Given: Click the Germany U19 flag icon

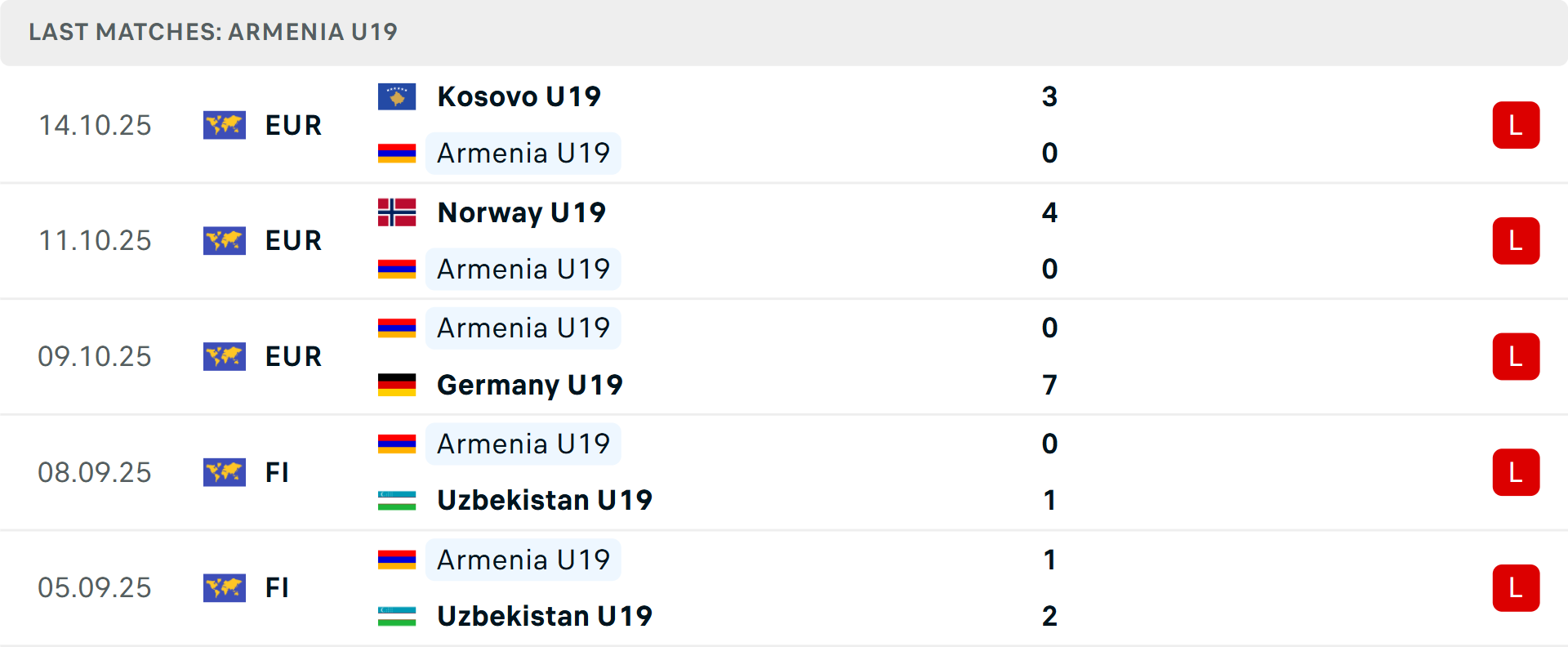Looking at the screenshot, I should click(396, 385).
